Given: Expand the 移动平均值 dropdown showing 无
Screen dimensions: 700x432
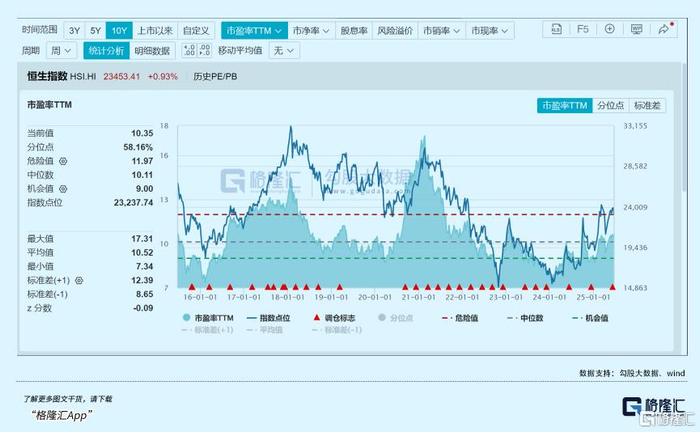Looking at the screenshot, I should [284, 50].
